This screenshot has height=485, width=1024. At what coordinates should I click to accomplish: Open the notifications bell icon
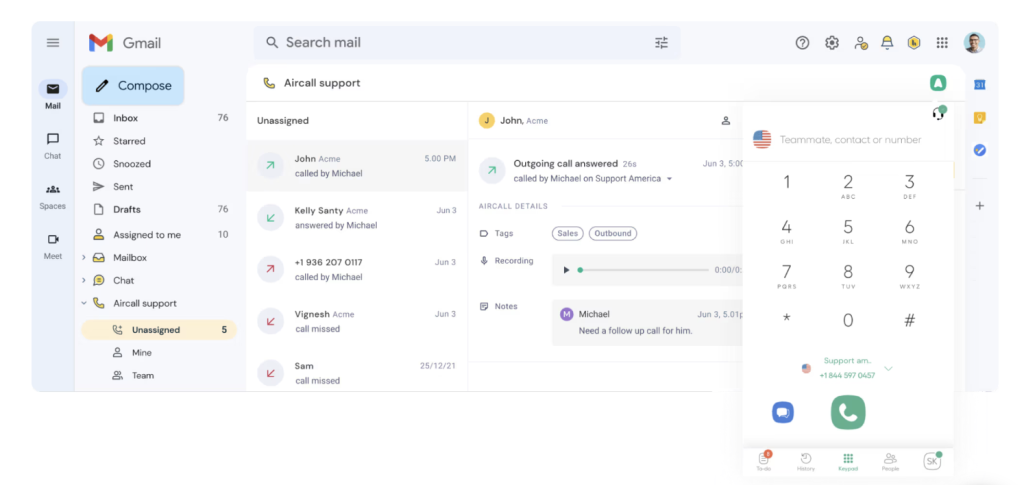coord(887,43)
